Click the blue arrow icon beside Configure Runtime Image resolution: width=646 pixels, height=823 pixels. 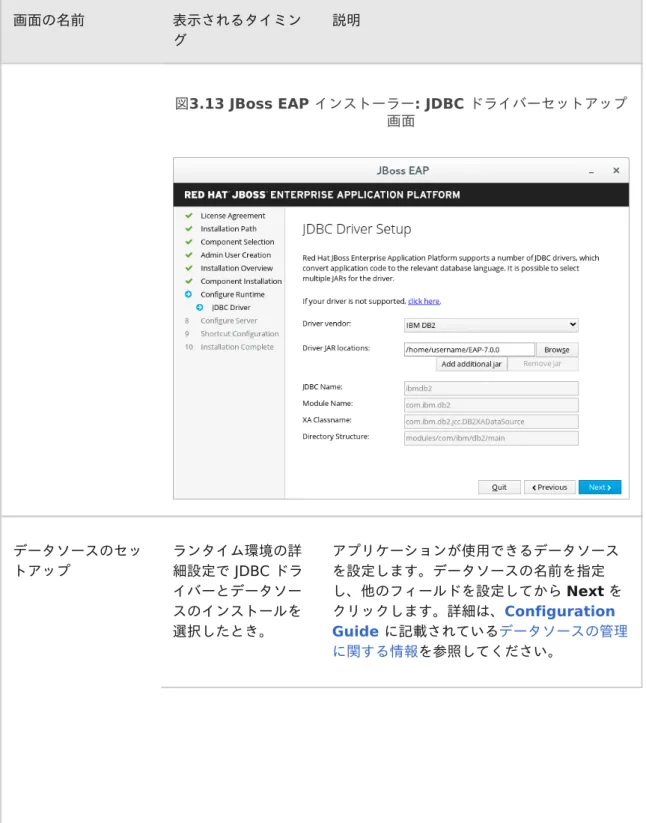(188, 294)
